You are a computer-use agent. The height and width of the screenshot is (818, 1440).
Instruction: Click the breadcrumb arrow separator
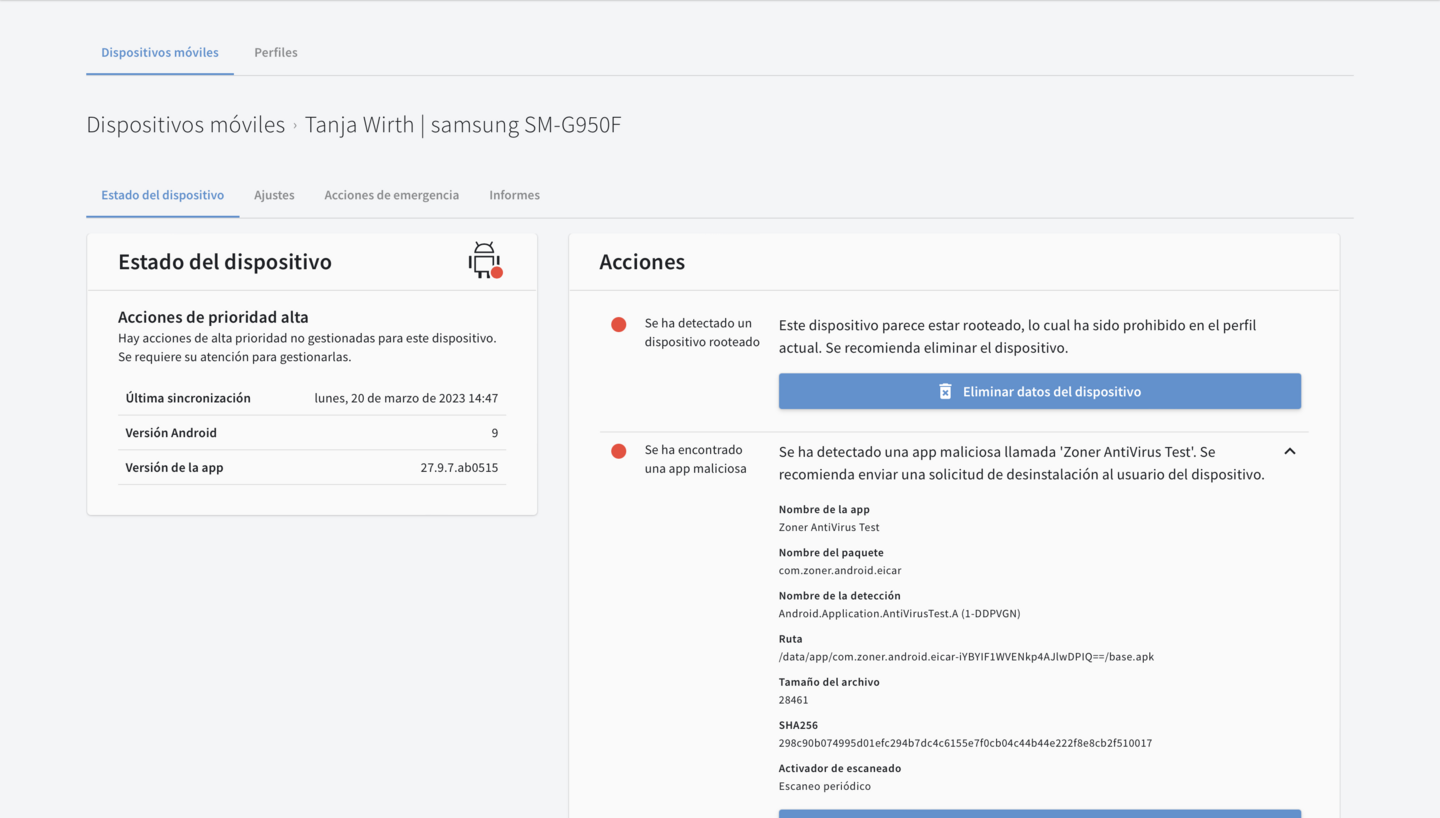point(295,126)
